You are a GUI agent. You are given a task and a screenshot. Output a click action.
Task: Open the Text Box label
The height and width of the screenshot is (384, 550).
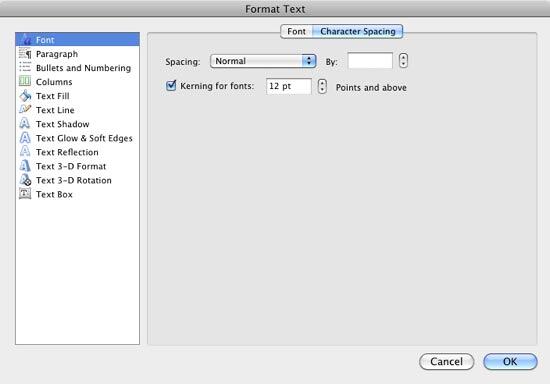point(54,194)
